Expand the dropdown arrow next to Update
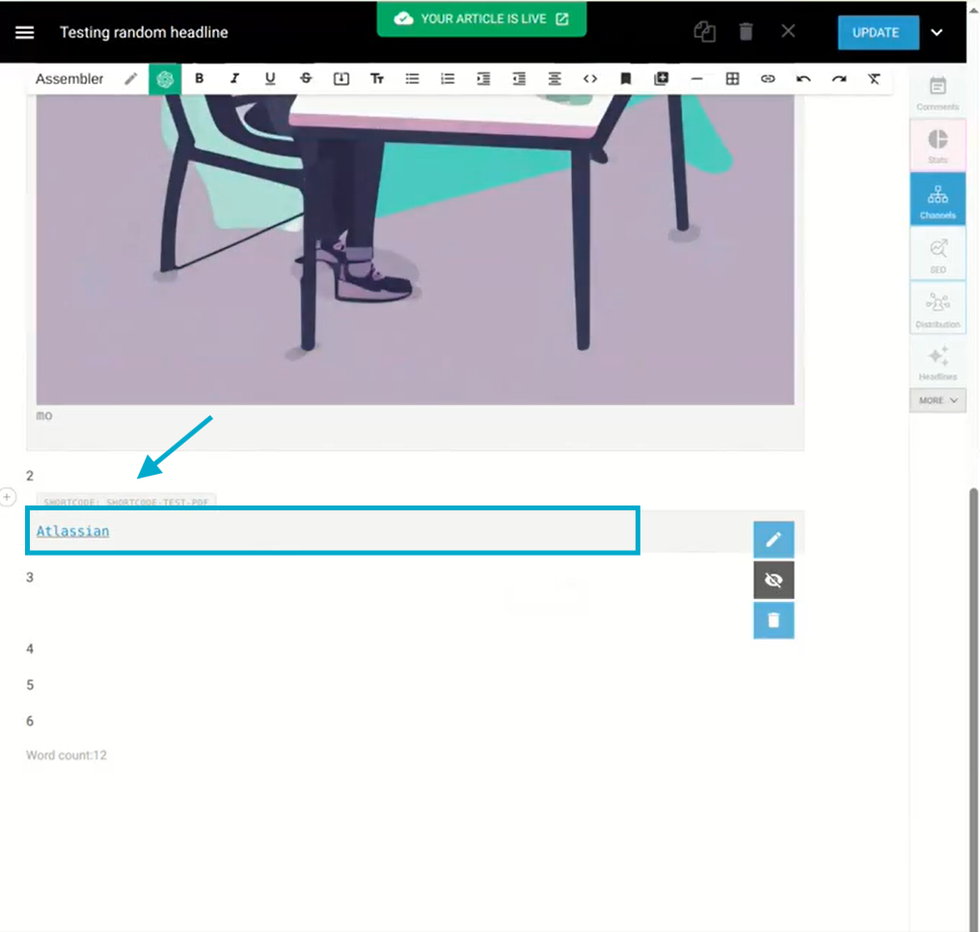980x932 pixels. point(937,32)
